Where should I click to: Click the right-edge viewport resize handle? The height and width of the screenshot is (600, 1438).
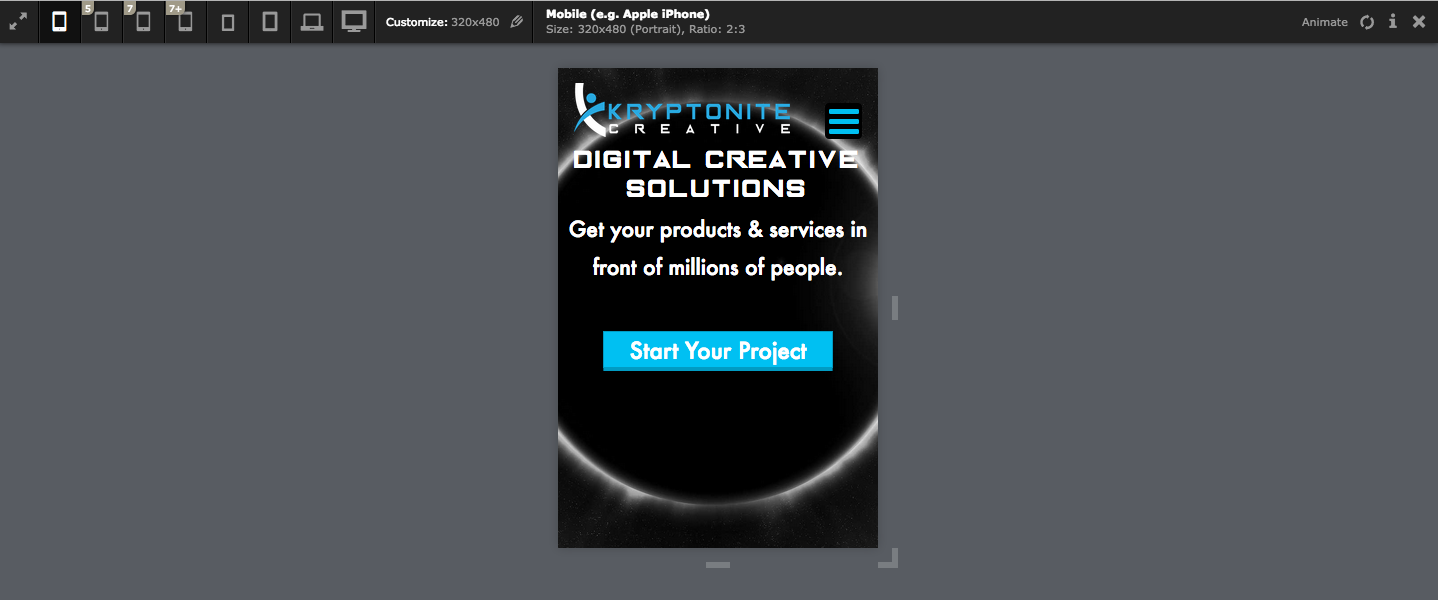894,308
